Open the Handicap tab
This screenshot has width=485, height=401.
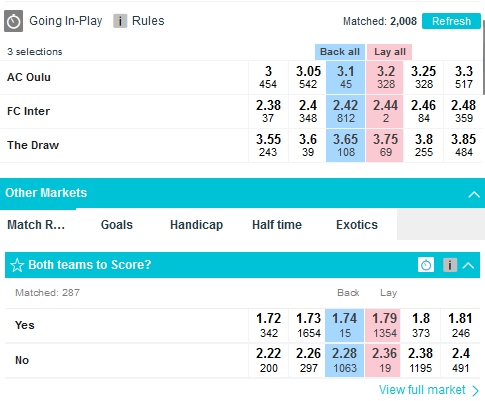(x=196, y=225)
